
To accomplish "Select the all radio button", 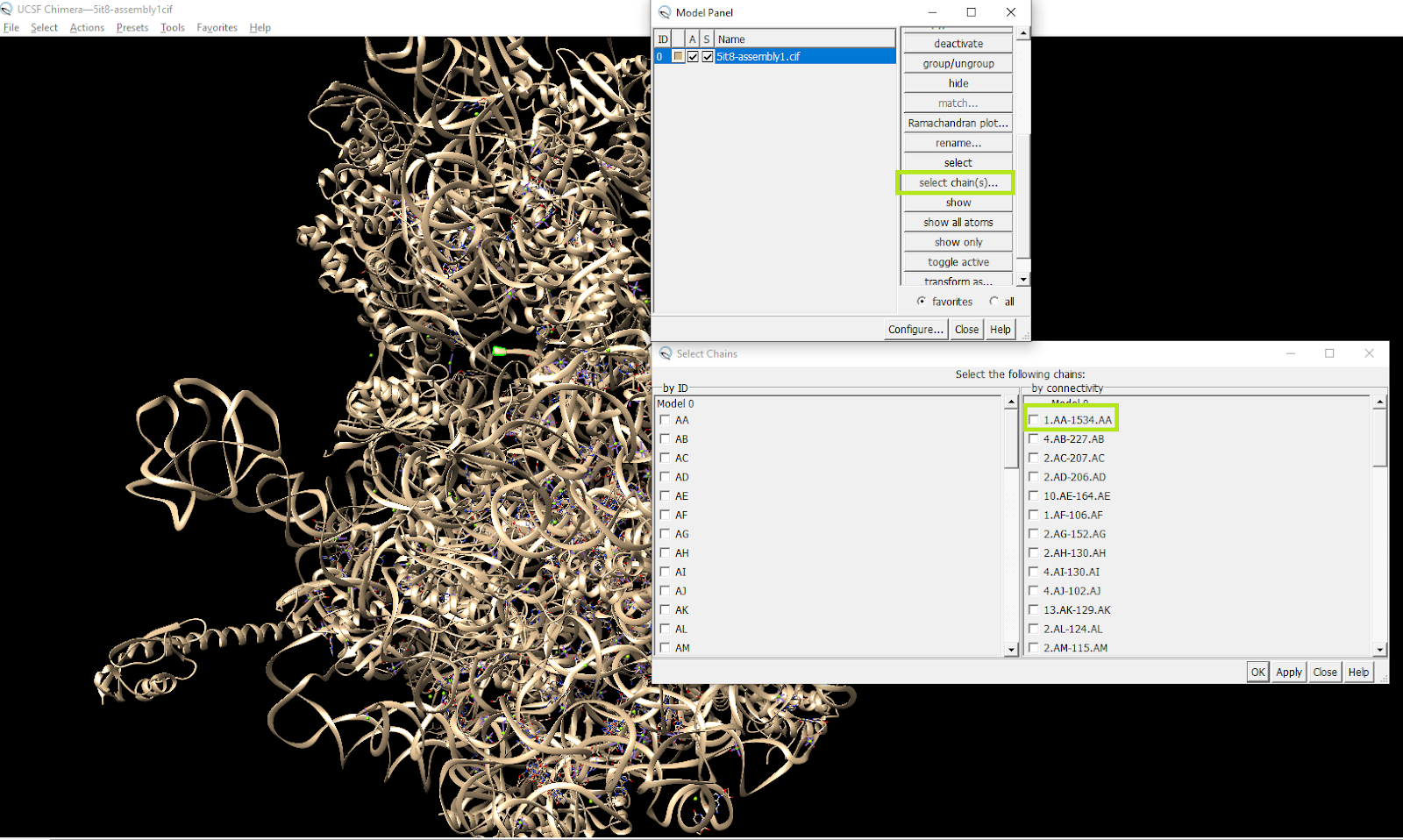I will pos(993,302).
